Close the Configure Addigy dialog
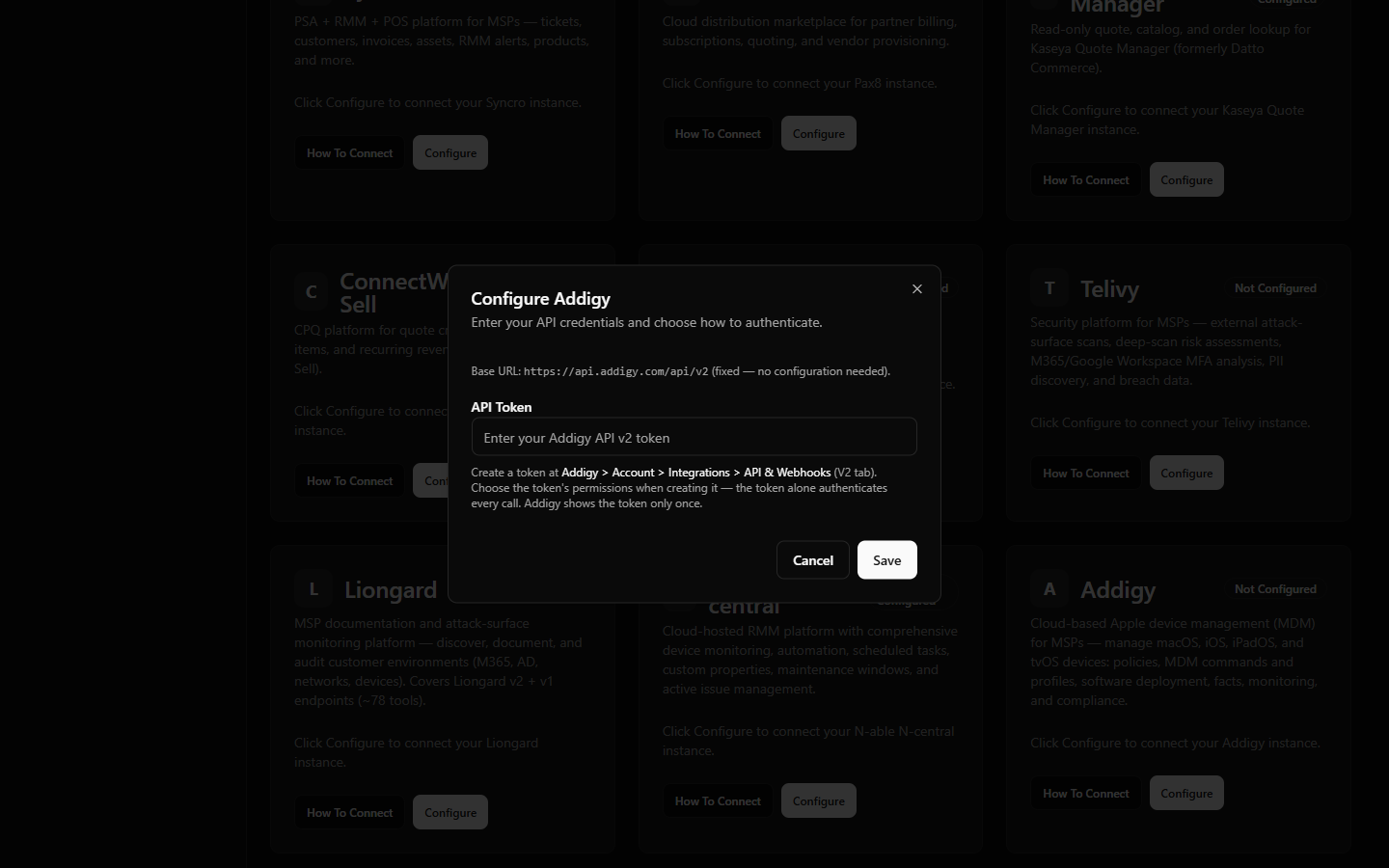This screenshot has width=1389, height=868. click(x=917, y=288)
